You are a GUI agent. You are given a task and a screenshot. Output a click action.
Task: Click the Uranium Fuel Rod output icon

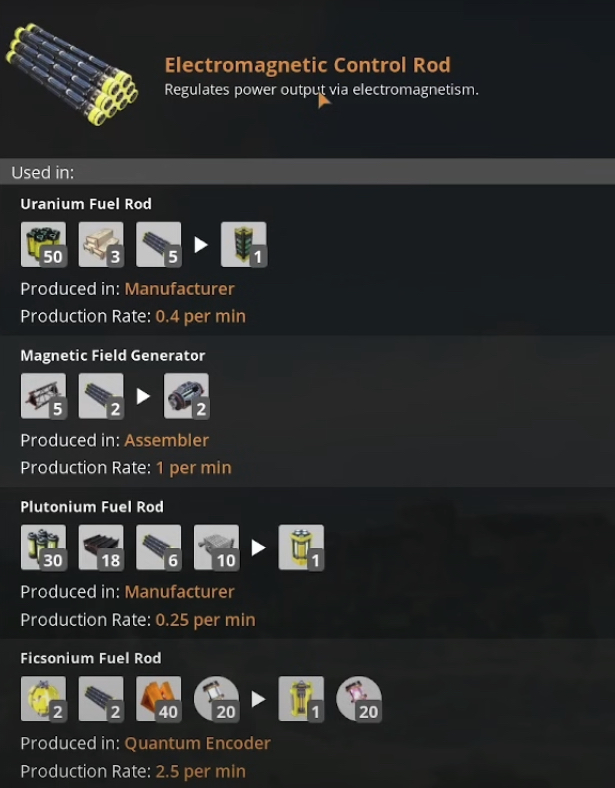(x=244, y=245)
